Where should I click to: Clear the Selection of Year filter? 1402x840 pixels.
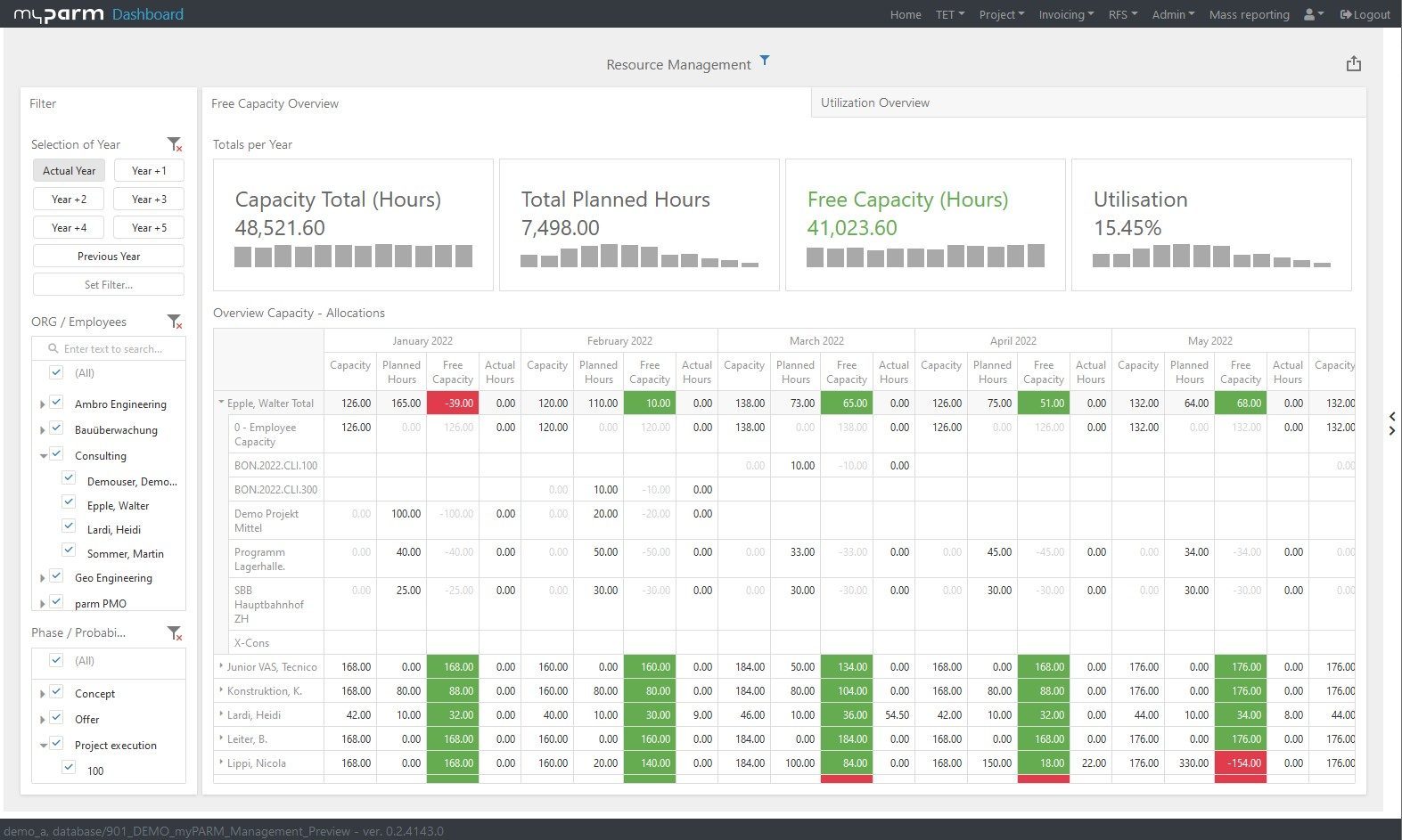(x=175, y=144)
